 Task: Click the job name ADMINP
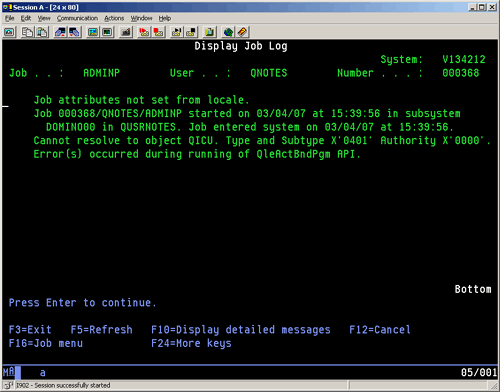click(101, 73)
